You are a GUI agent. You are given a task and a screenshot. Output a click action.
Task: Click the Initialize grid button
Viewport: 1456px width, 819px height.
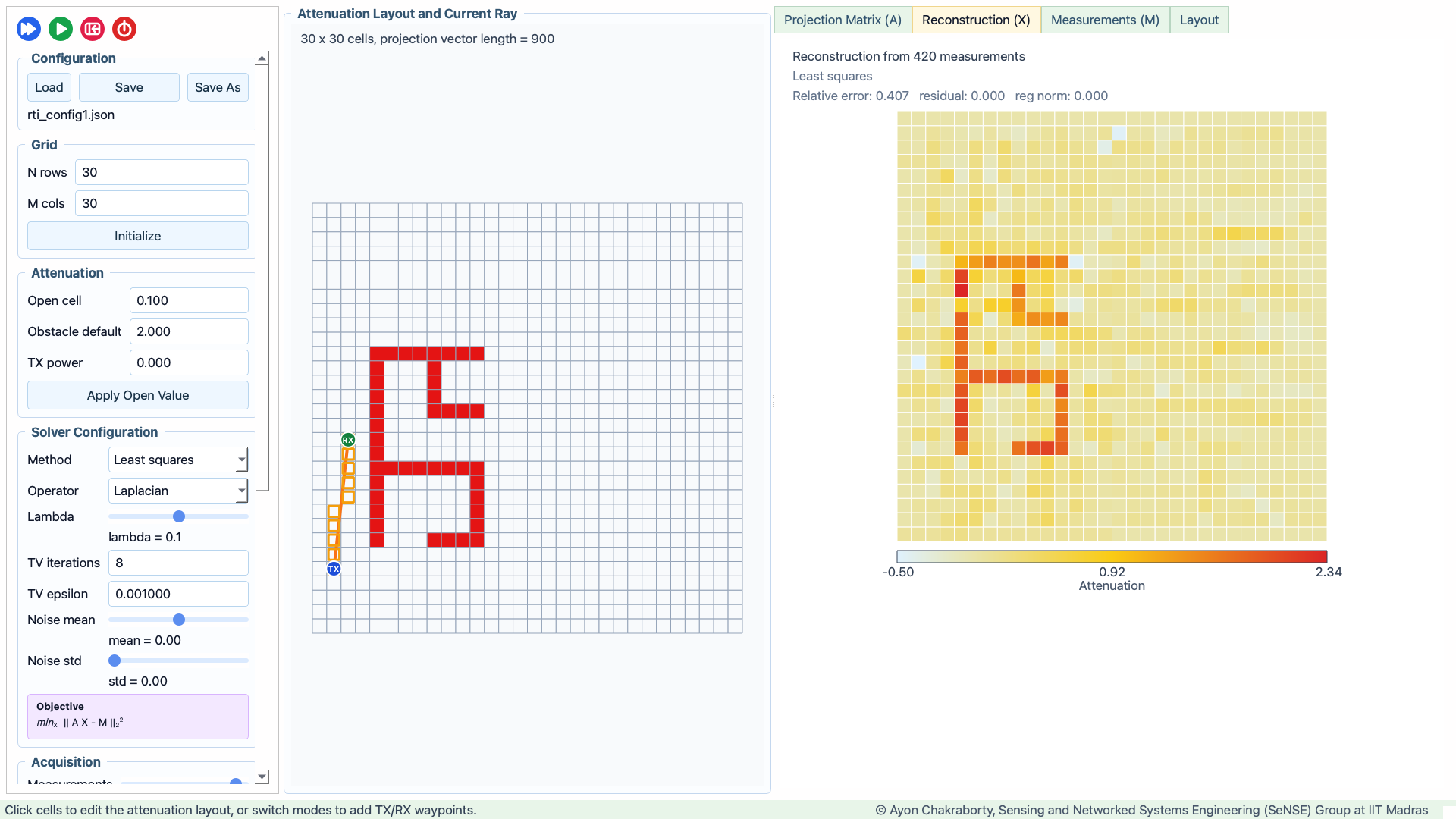click(x=138, y=236)
